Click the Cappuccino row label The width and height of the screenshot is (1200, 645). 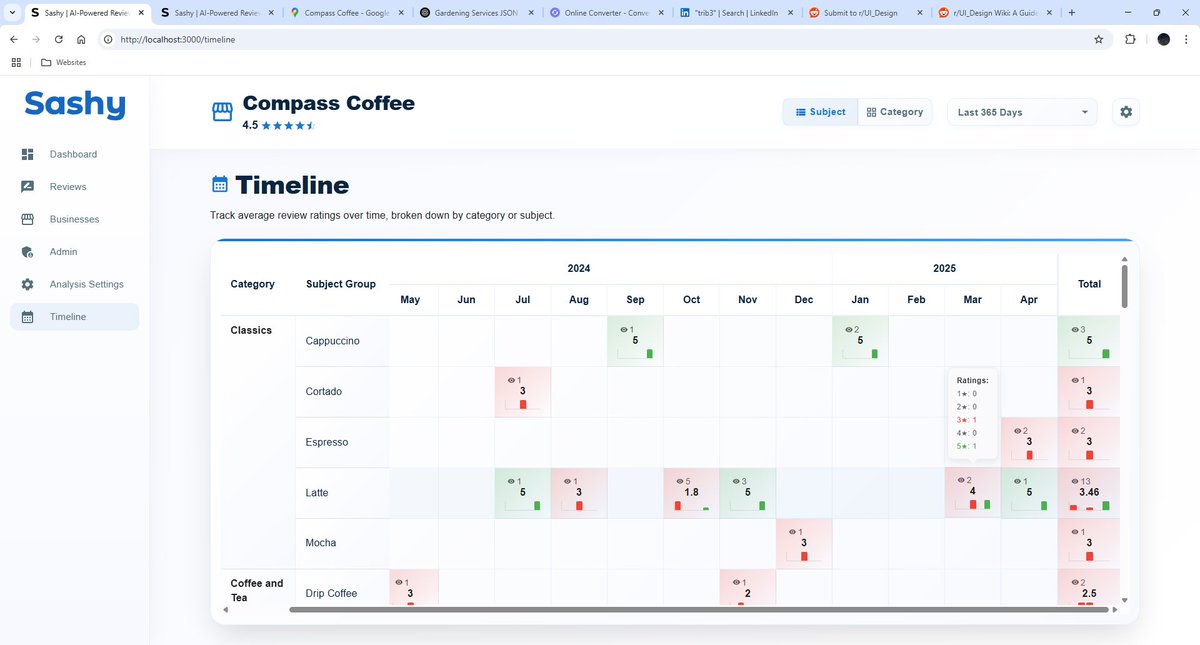[x=332, y=341]
